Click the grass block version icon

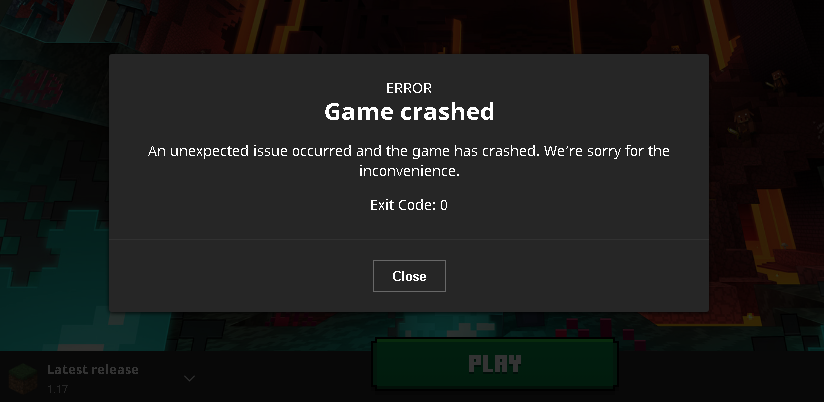[x=23, y=378]
